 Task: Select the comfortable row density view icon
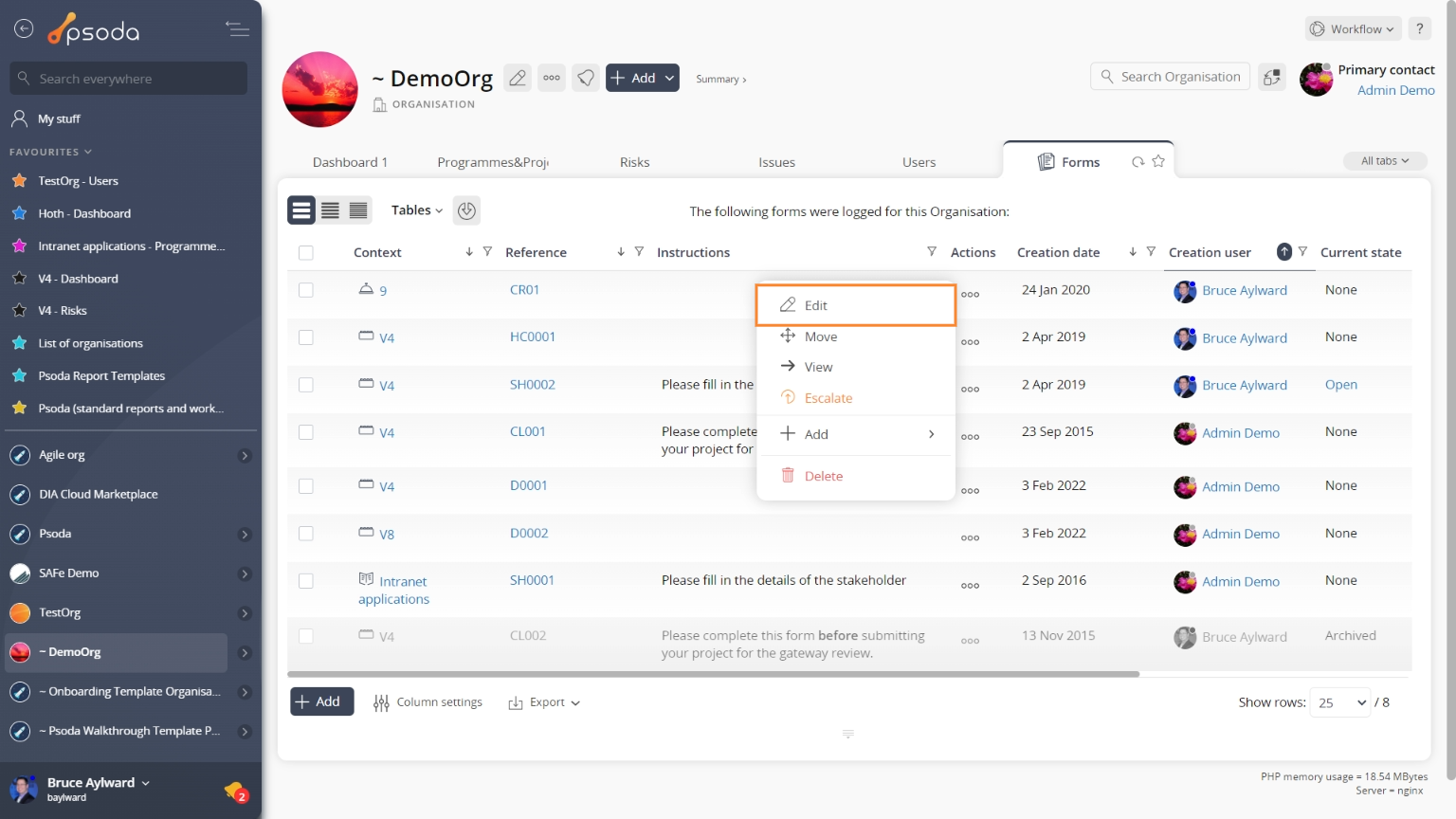click(x=301, y=210)
